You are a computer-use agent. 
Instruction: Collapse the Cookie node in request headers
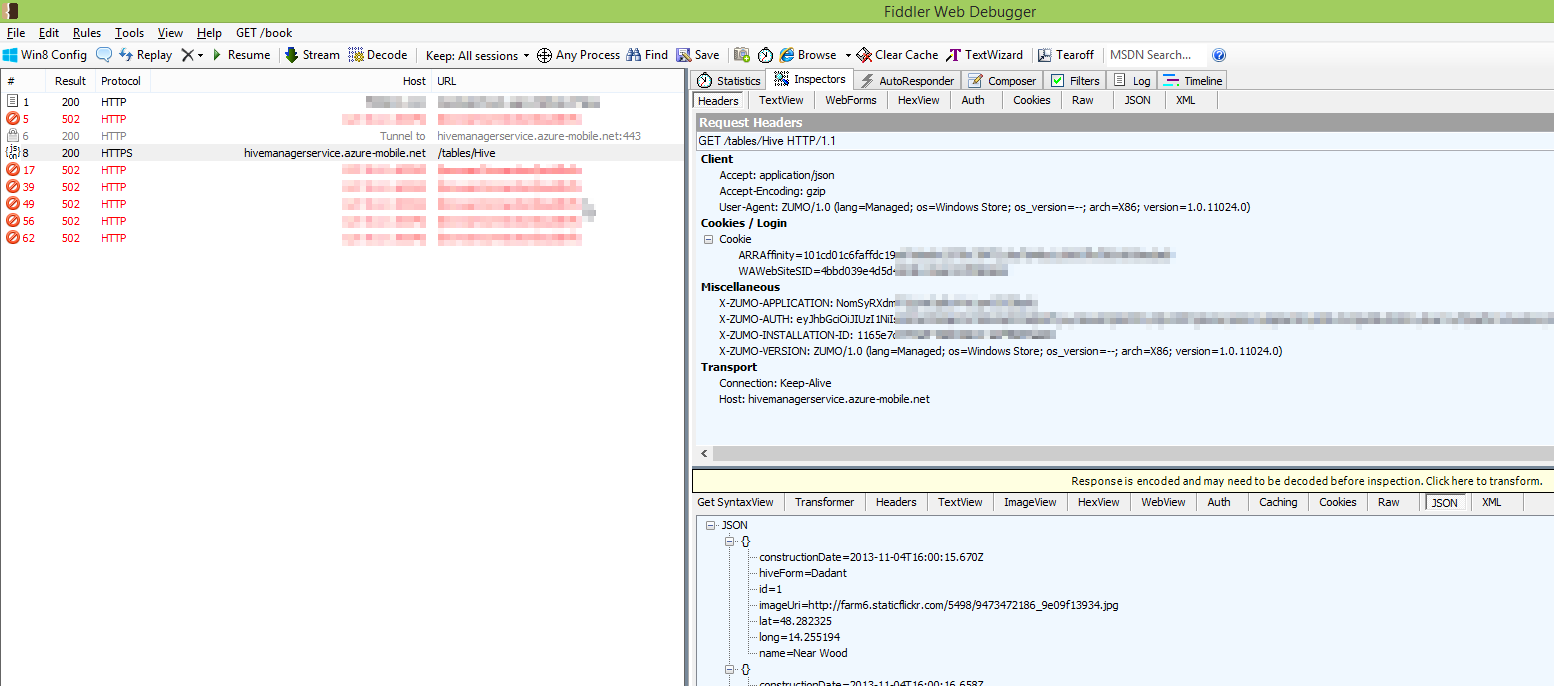[708, 240]
